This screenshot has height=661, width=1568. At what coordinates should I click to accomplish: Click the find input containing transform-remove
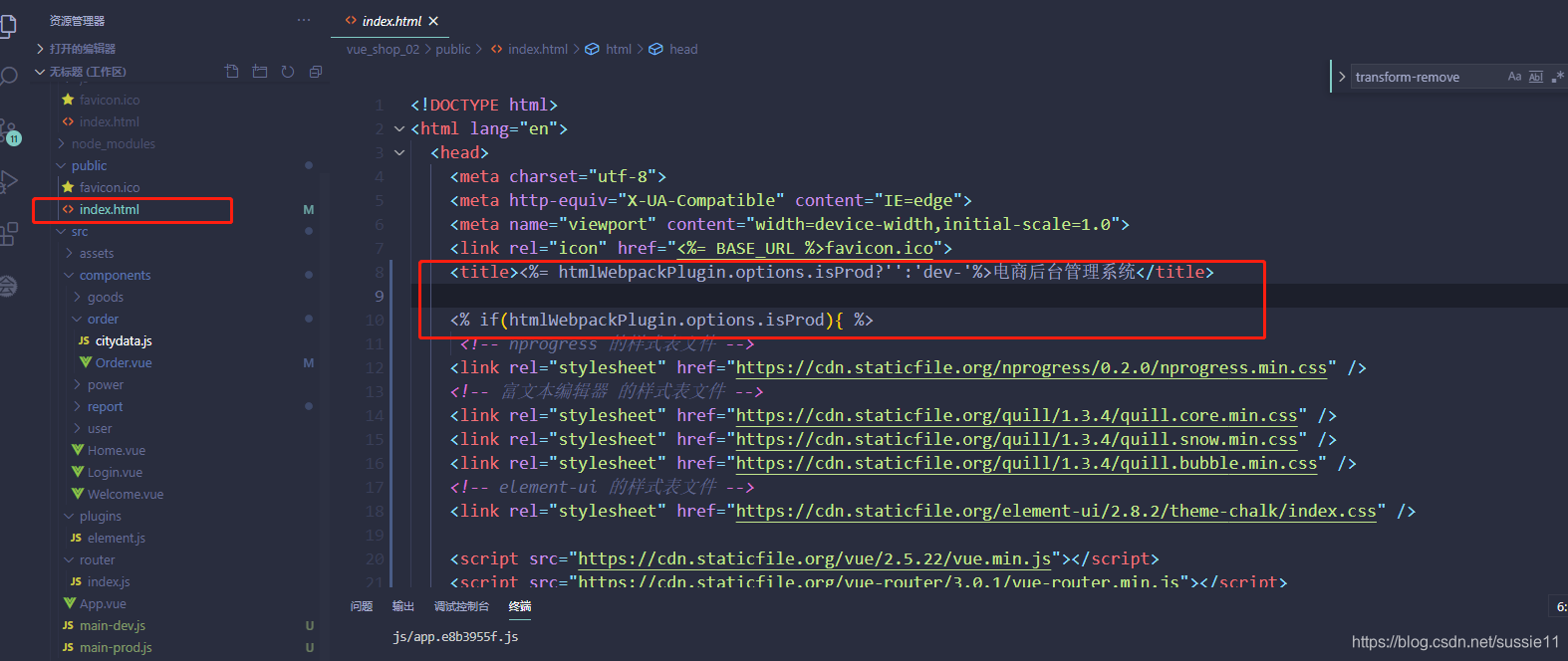click(1427, 77)
